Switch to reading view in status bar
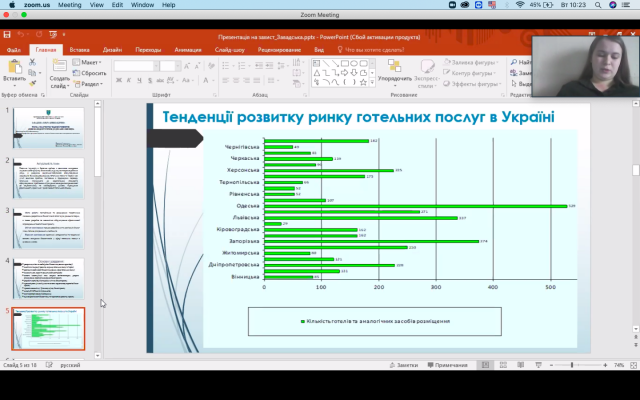 [x=520, y=365]
